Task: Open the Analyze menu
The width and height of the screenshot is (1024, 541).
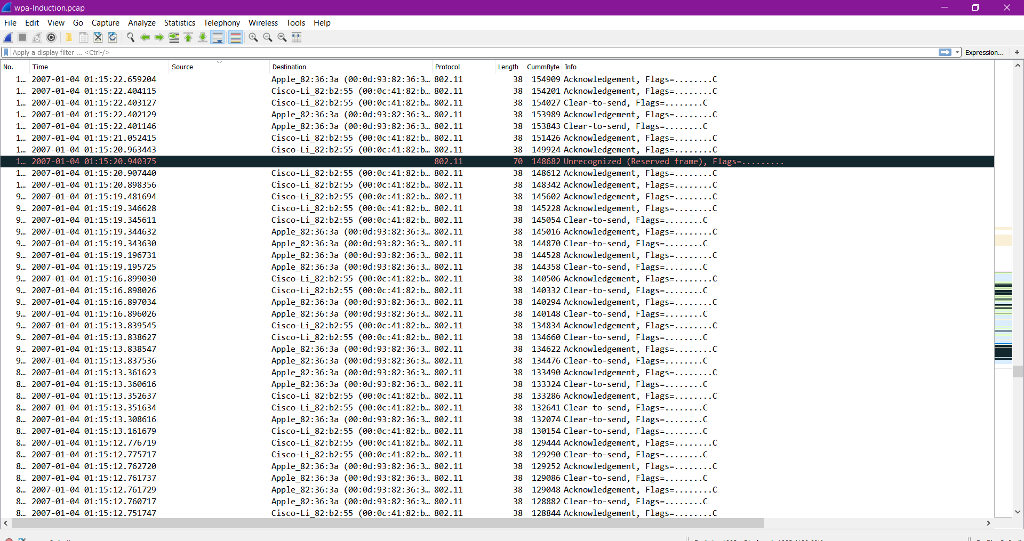Action: click(x=142, y=23)
